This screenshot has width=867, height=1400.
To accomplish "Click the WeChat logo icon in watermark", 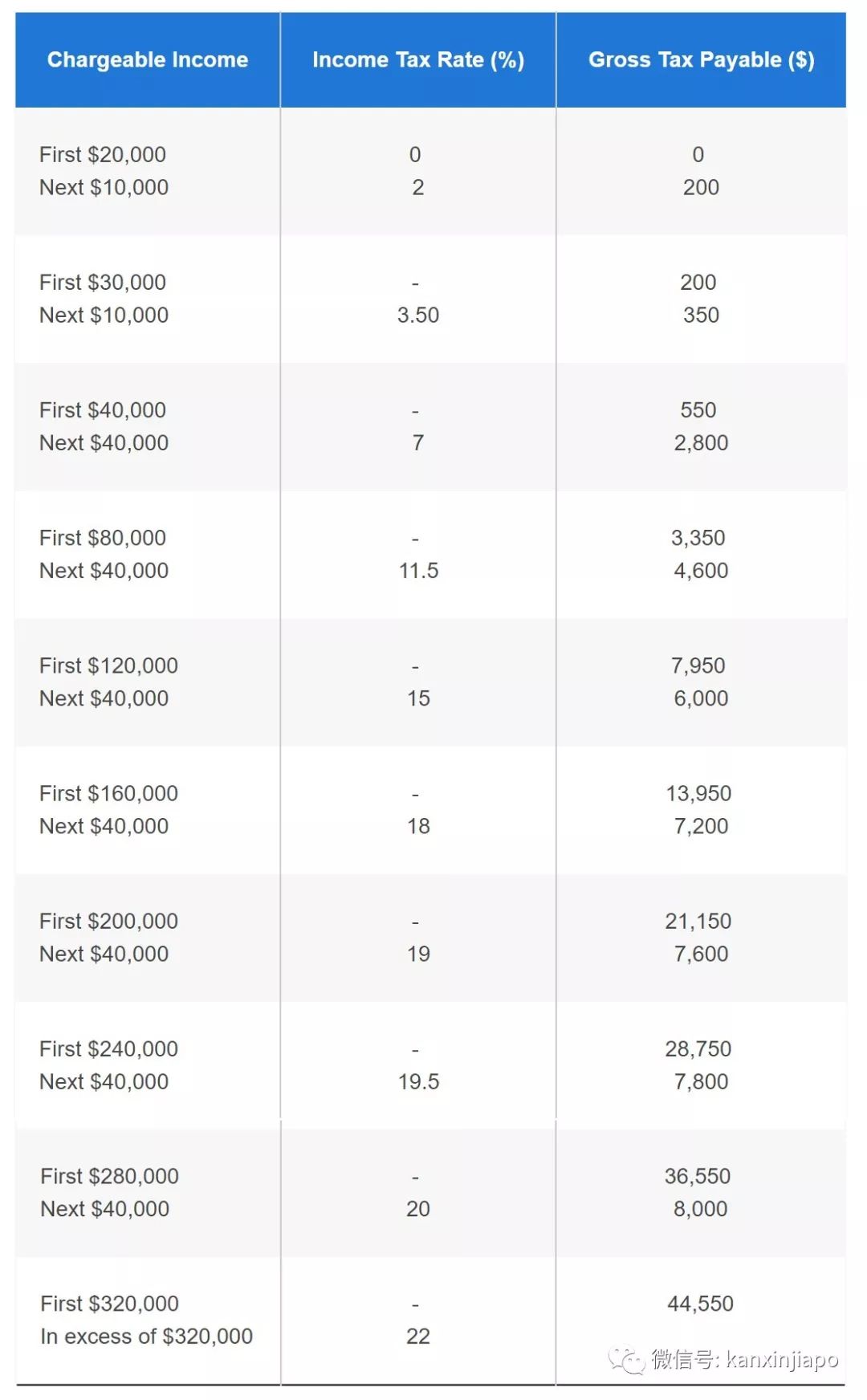I will tap(626, 1360).
